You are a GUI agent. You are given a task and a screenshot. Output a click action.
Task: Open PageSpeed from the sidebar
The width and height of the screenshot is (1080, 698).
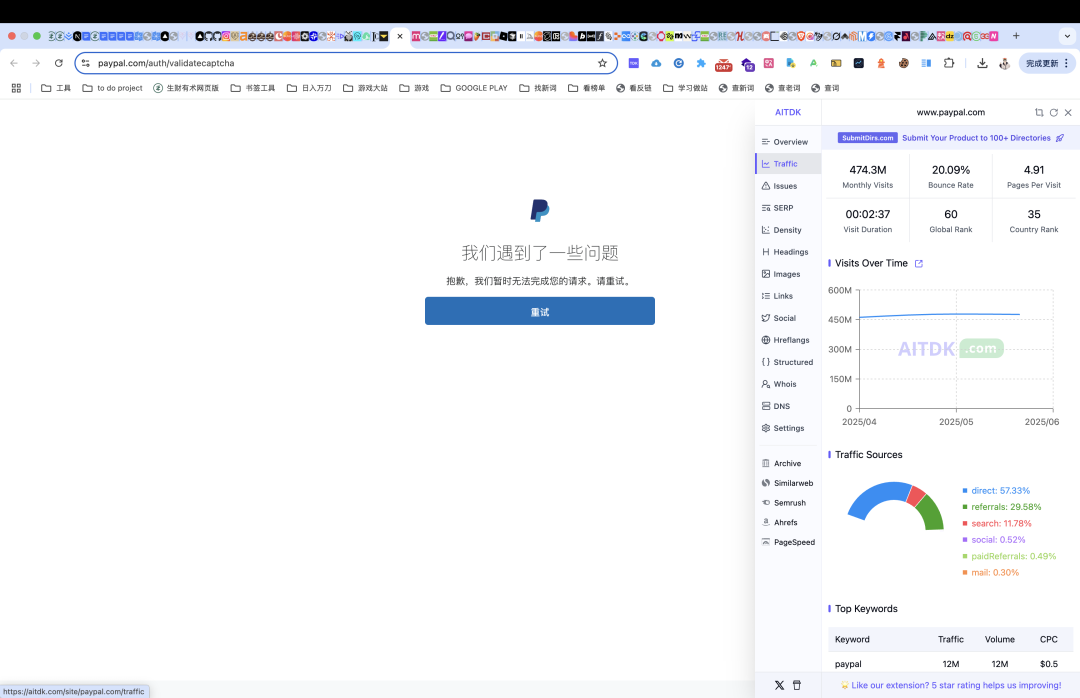click(788, 542)
